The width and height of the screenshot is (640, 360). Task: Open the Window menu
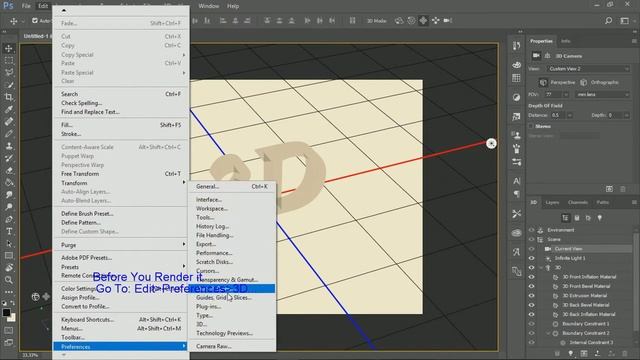[209, 6]
